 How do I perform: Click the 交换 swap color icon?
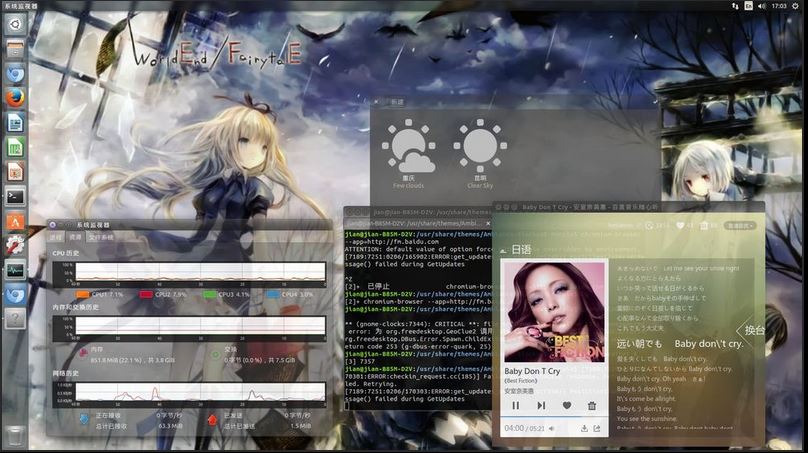[216, 354]
